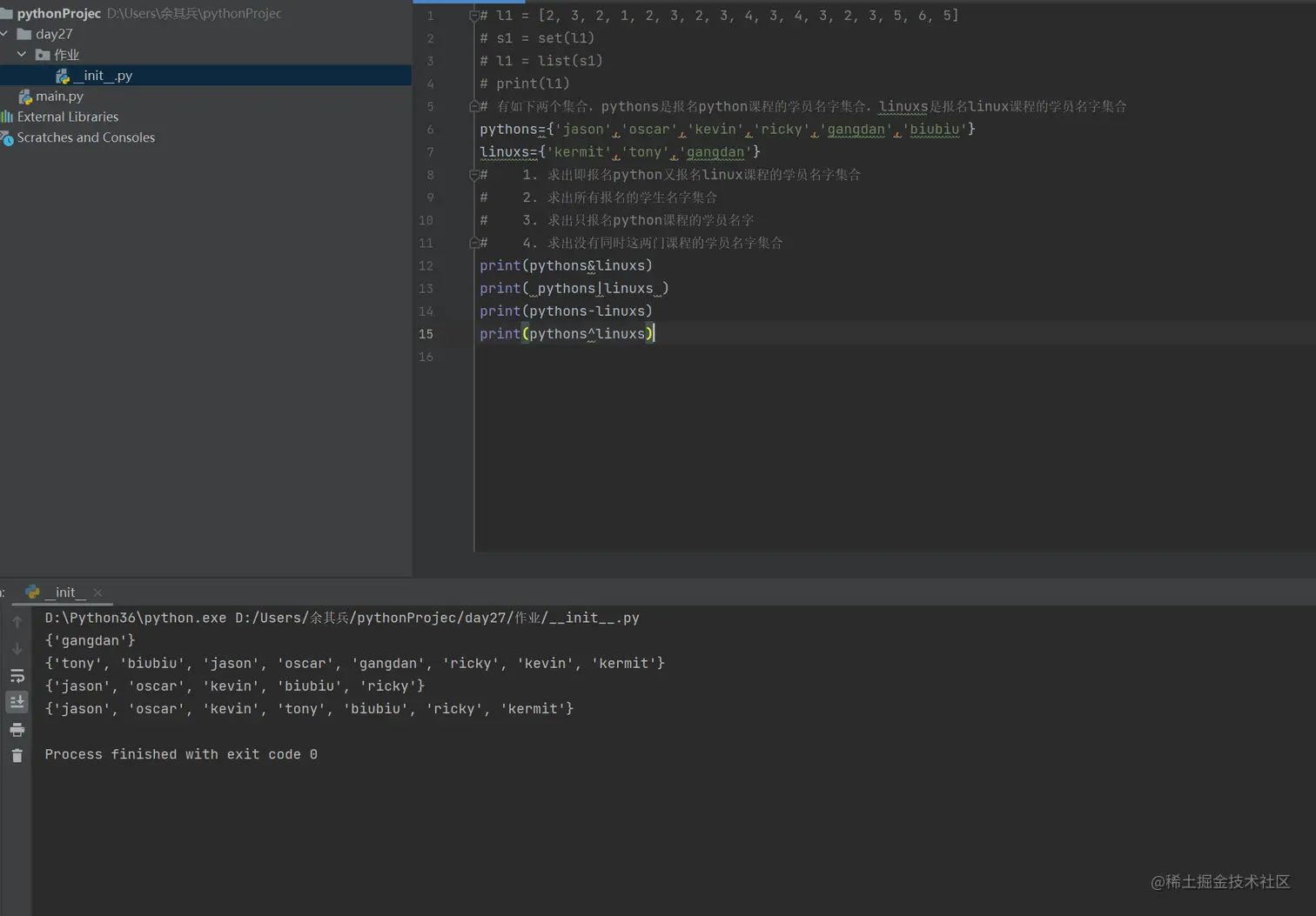Click console output line ending 'ricky'}
Screen dimensions: 1316x916
click(235, 686)
